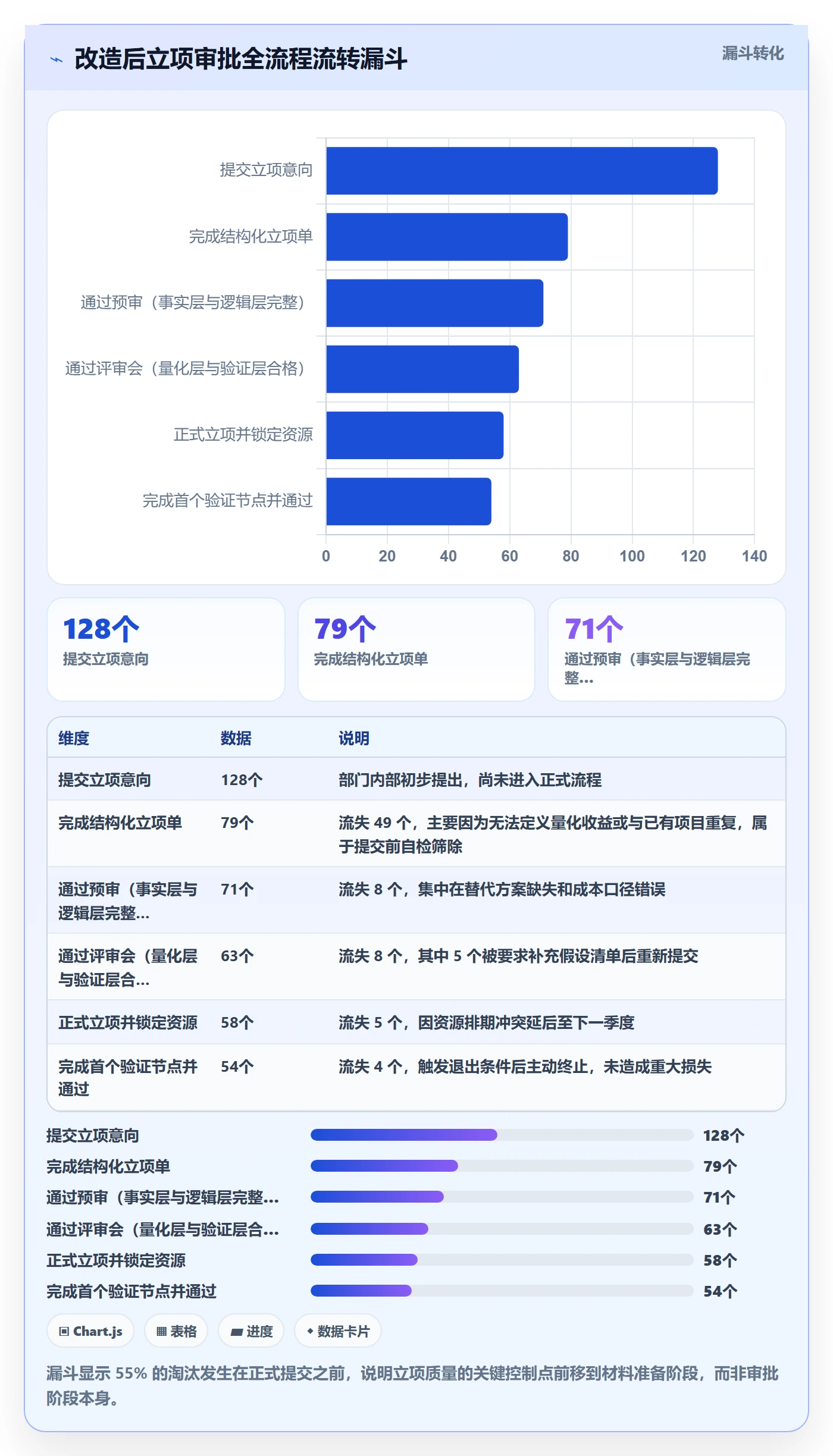The width and height of the screenshot is (833, 1456).
Task: Click the lightning icon beside the title
Action: [x=57, y=59]
